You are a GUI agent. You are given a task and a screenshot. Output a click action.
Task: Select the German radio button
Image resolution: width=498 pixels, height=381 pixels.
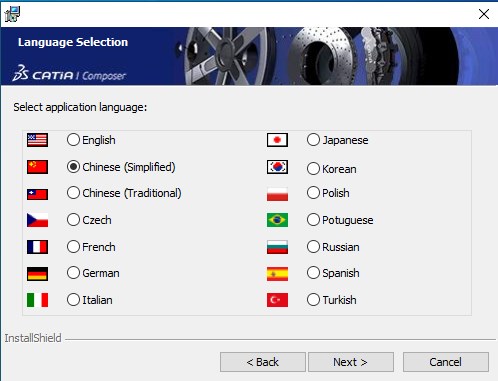click(x=73, y=273)
